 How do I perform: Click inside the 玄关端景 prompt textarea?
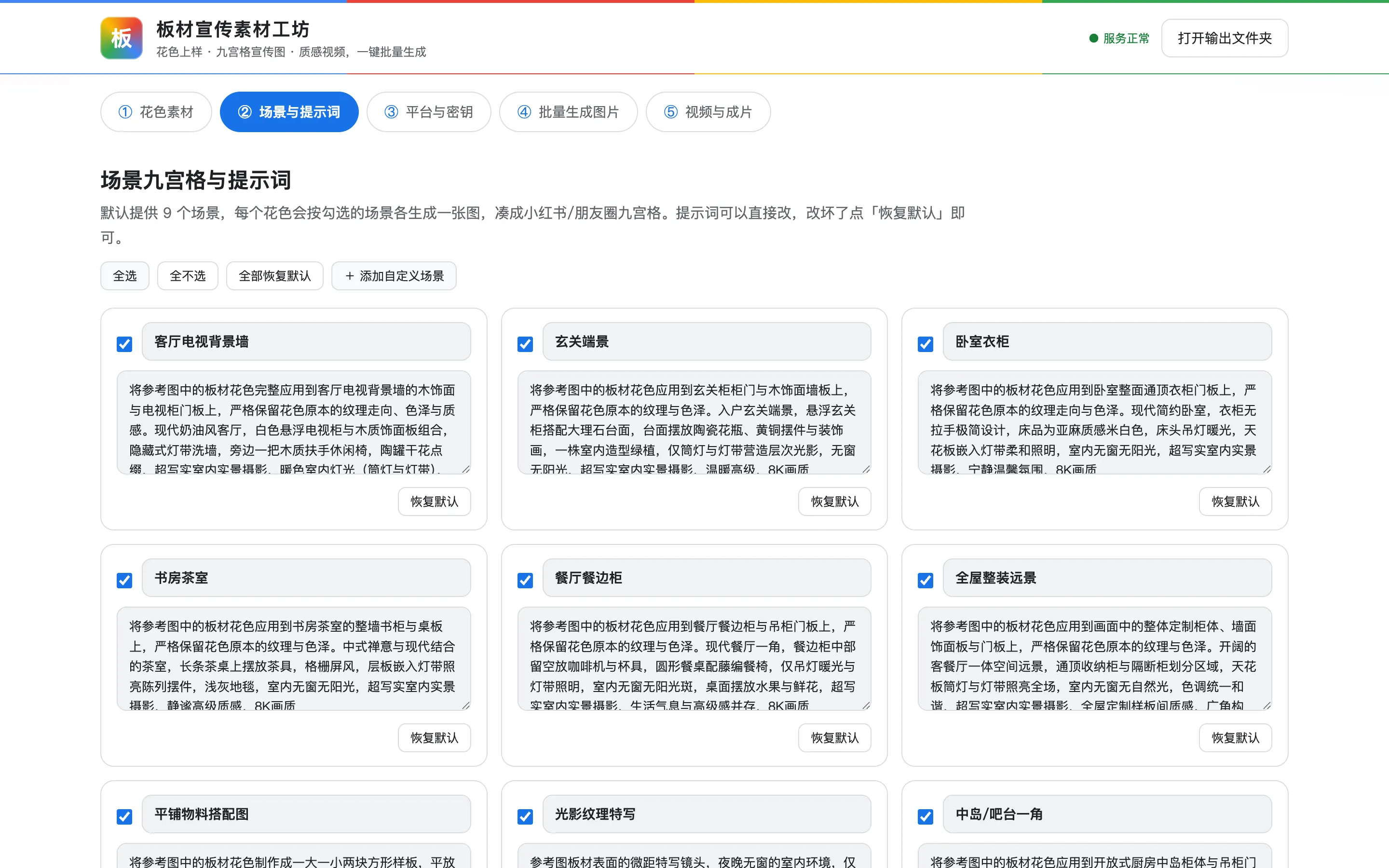(x=694, y=422)
